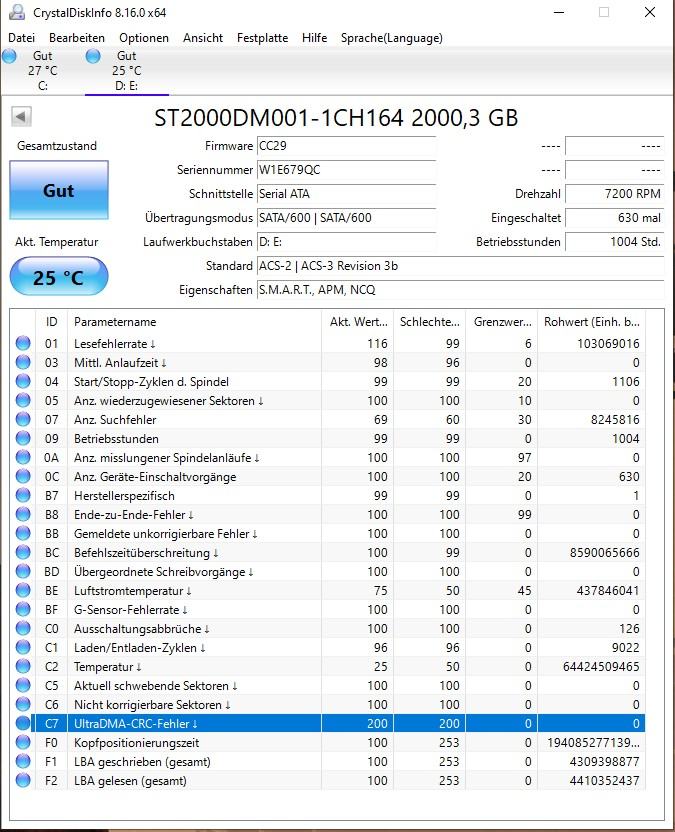This screenshot has width=675, height=832.
Task: Click raw value 4309398877 of LBA geschrieben
Action: pyautogui.click(x=604, y=762)
